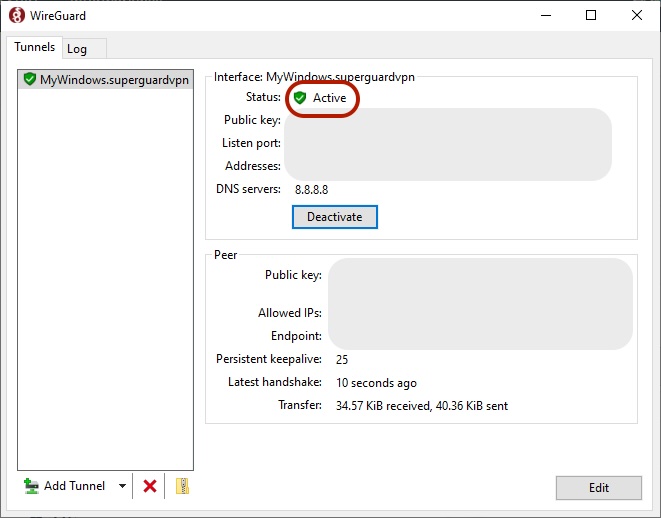
Task: Click the Peer 'Public key:' label
Action: pyautogui.click(x=293, y=275)
